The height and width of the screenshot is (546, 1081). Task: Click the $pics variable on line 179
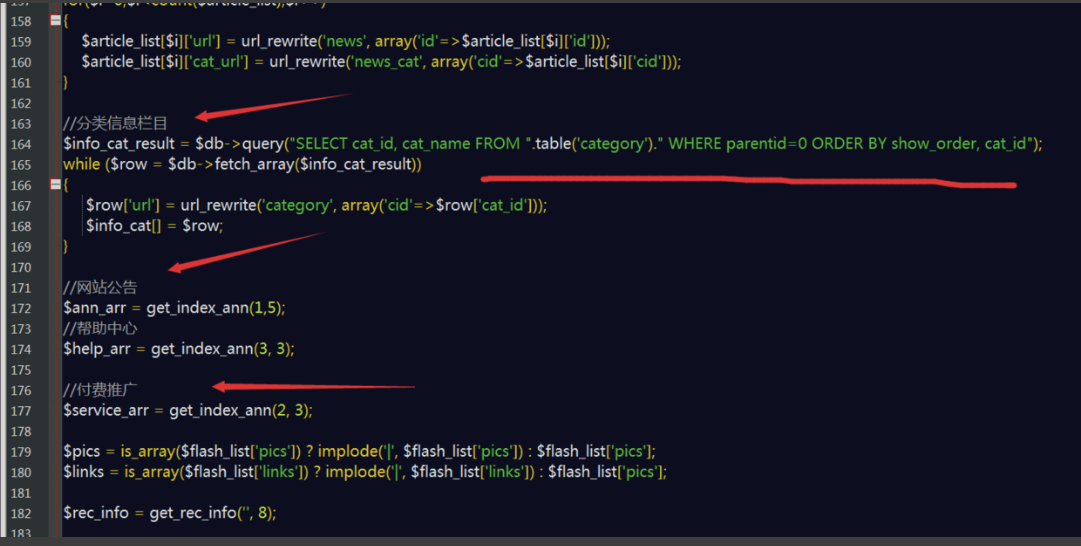pyautogui.click(x=82, y=452)
